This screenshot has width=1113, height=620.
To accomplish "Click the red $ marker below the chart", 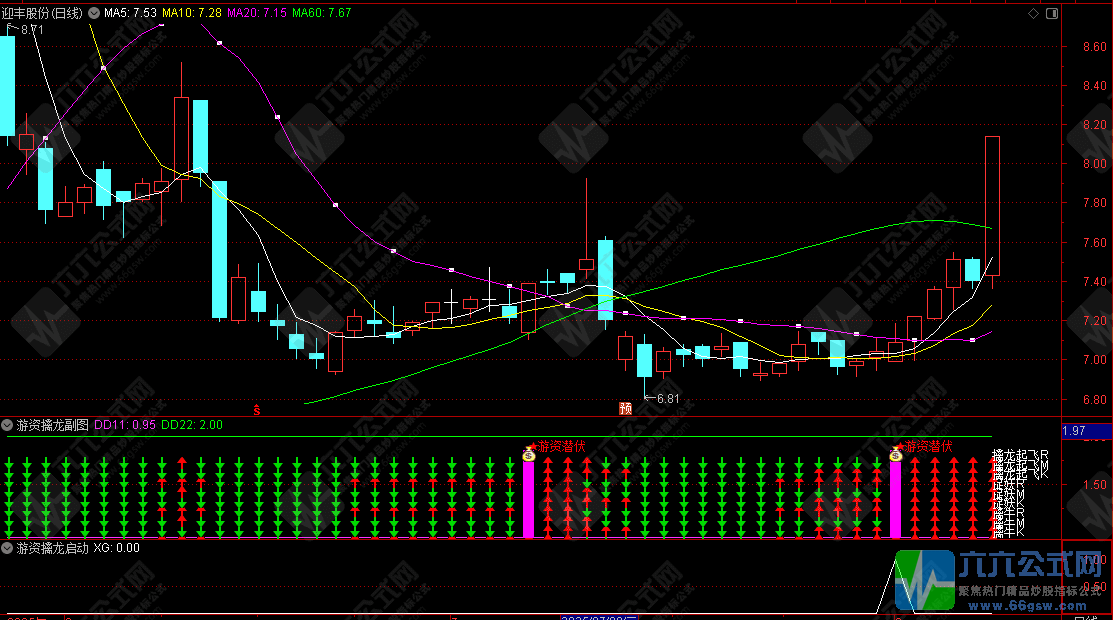I will tap(256, 409).
